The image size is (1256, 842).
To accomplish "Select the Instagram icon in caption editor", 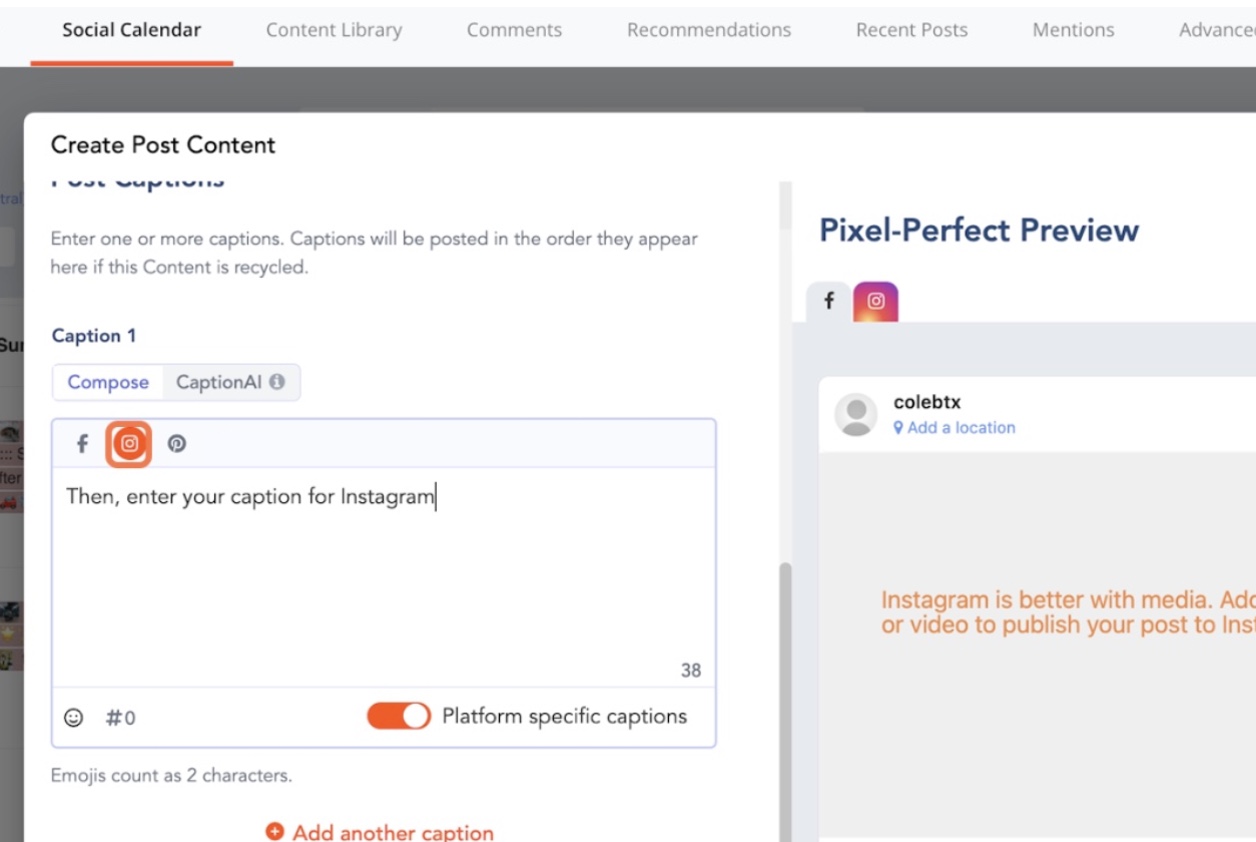I will pos(129,444).
